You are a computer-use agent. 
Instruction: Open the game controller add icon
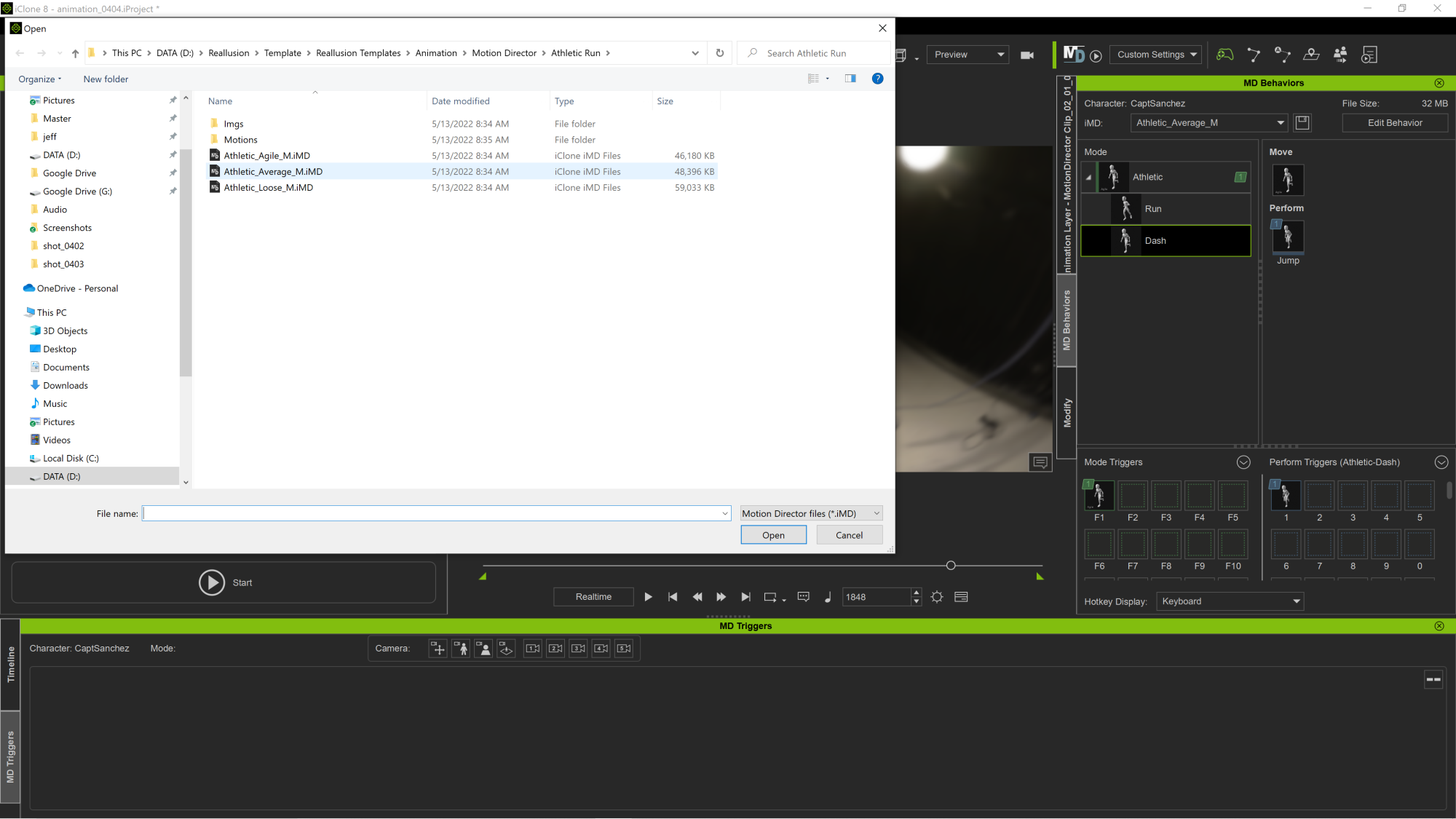tap(1225, 55)
